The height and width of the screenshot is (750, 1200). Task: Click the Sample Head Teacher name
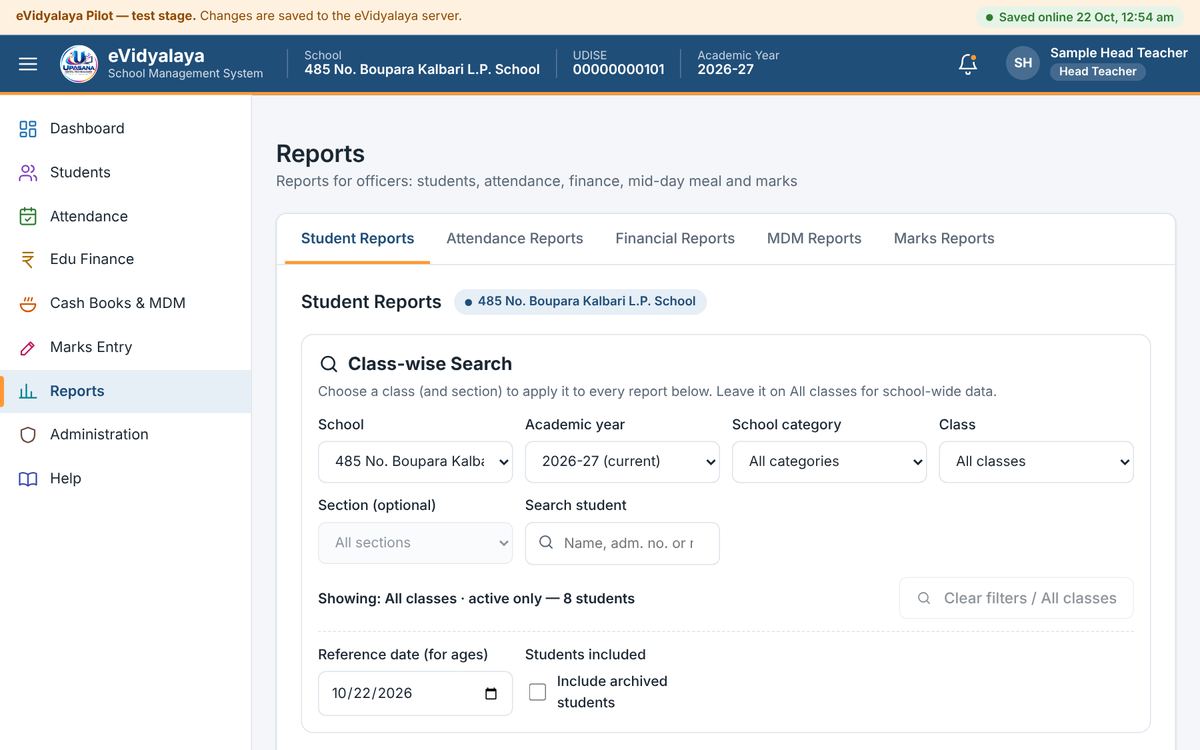(x=1119, y=53)
